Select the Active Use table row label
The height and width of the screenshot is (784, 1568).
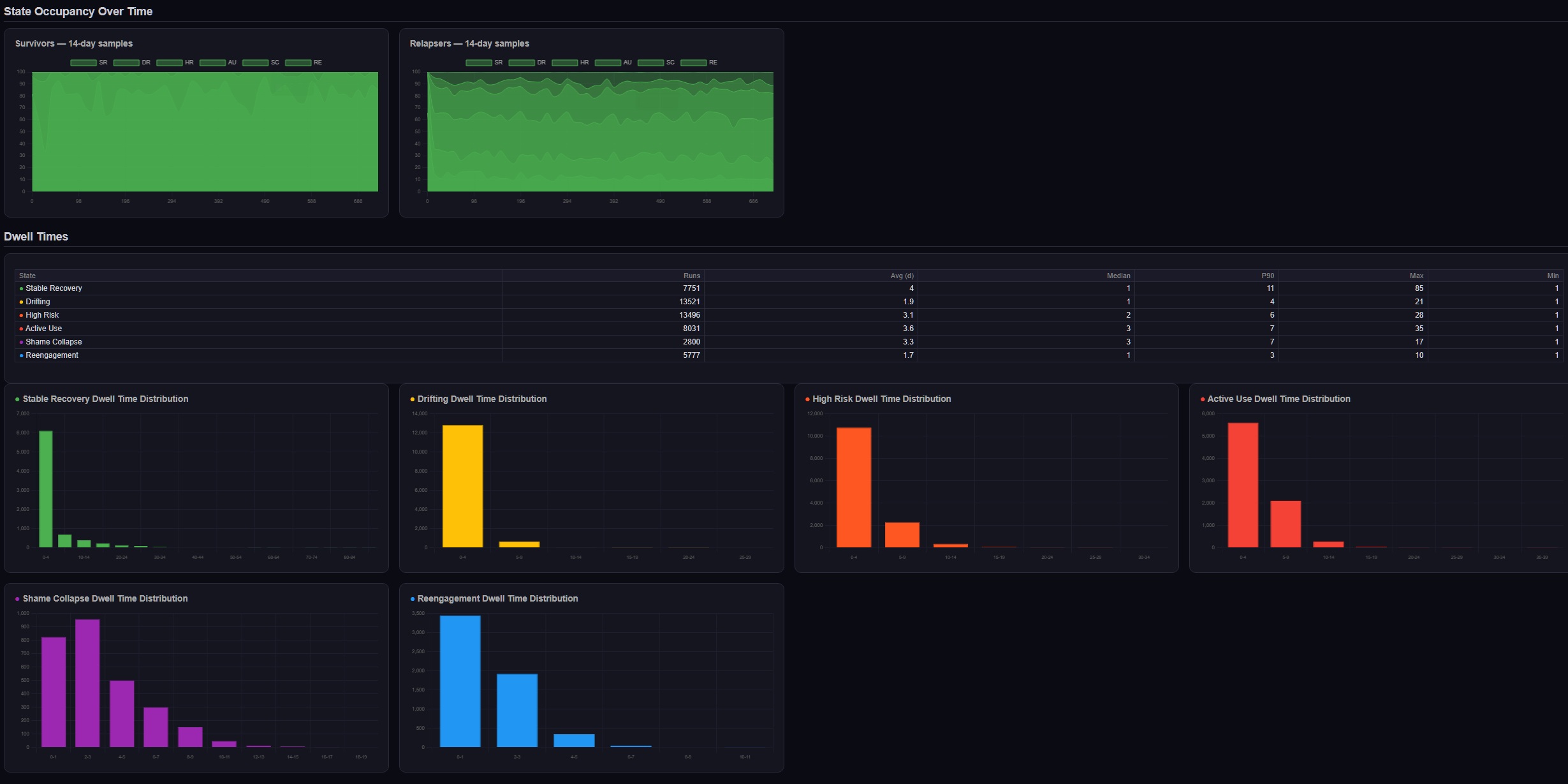(x=43, y=329)
